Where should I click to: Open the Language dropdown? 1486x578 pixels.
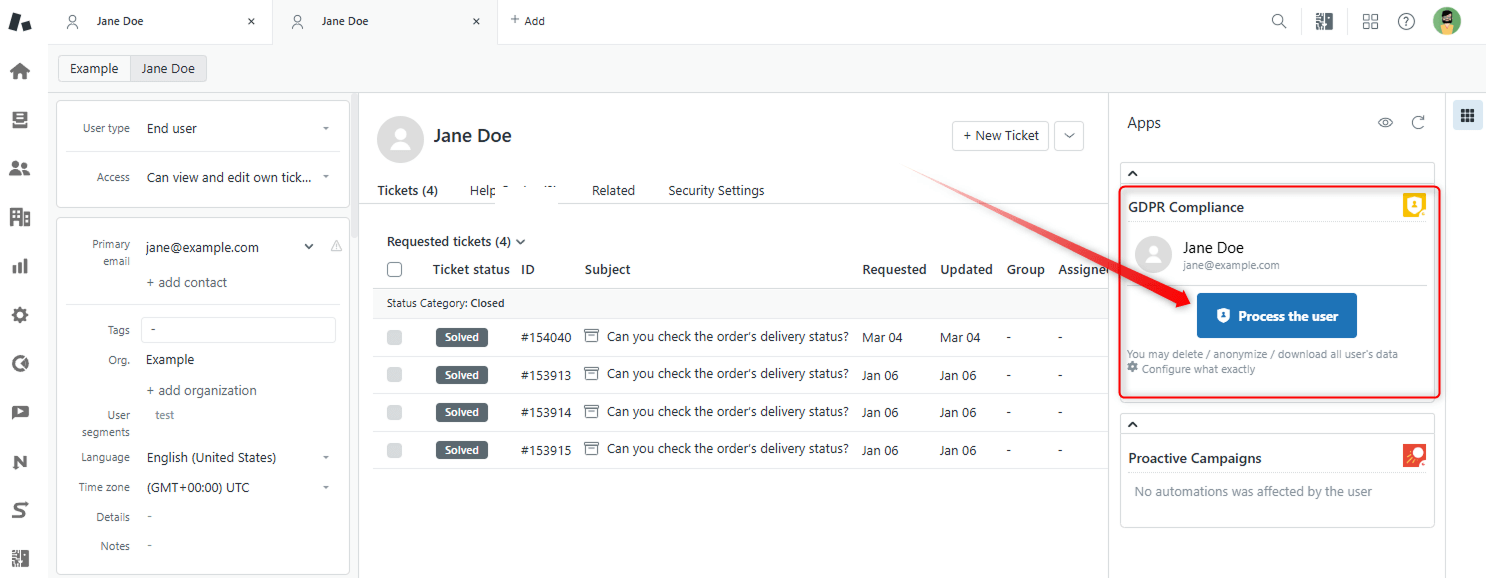point(238,457)
